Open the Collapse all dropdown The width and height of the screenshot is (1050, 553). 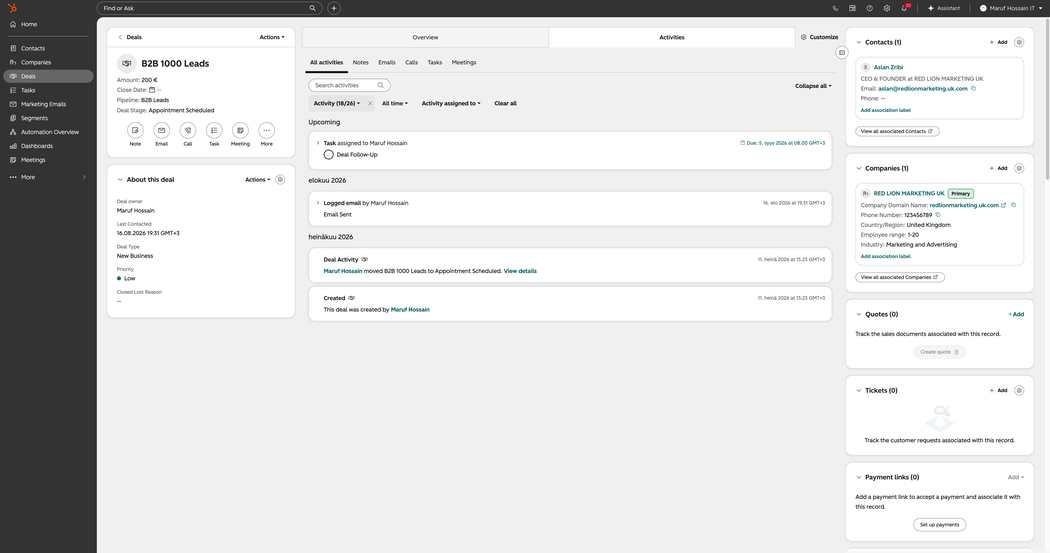click(813, 86)
